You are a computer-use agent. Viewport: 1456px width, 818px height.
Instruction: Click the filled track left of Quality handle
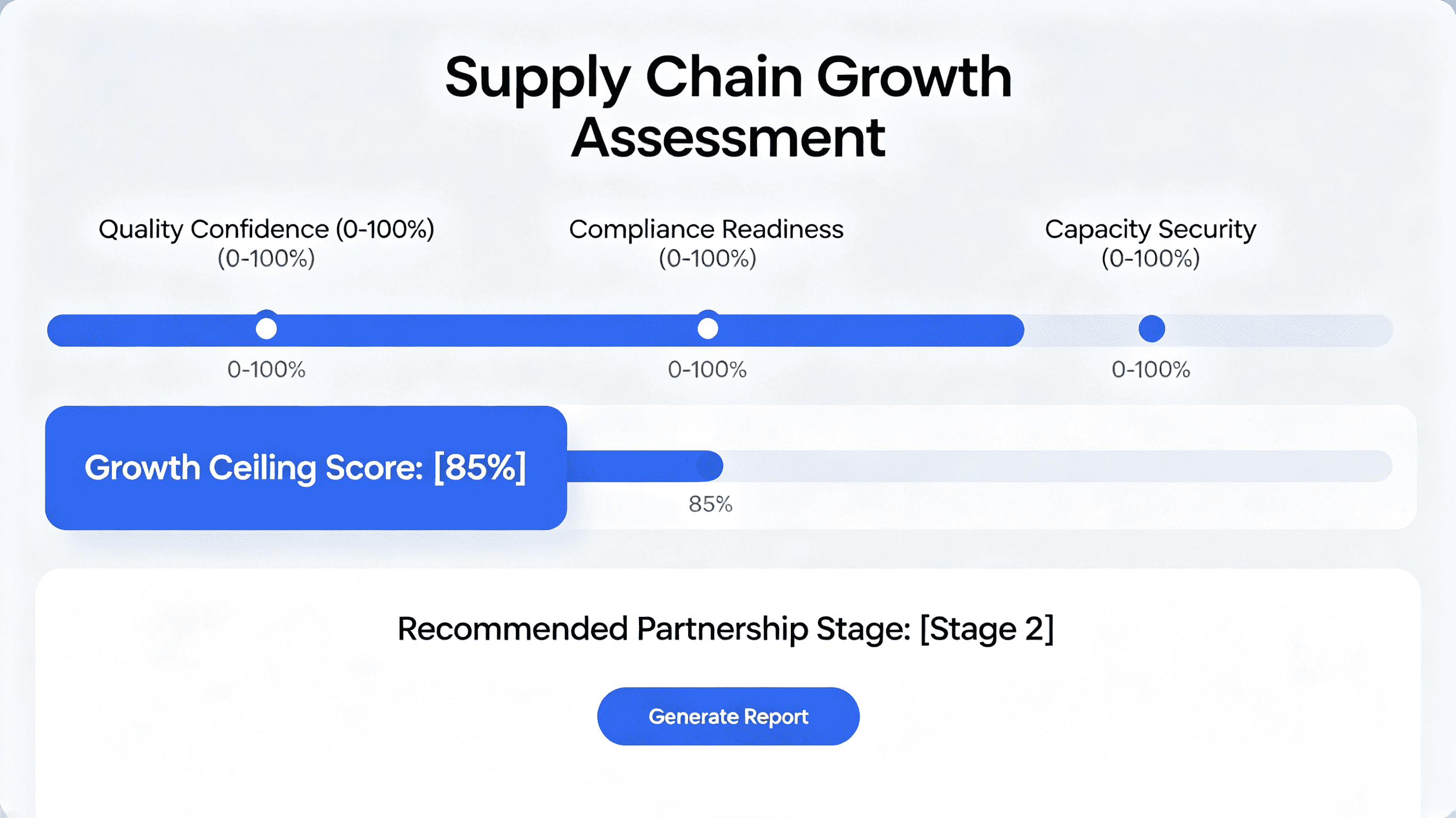[x=151, y=331]
